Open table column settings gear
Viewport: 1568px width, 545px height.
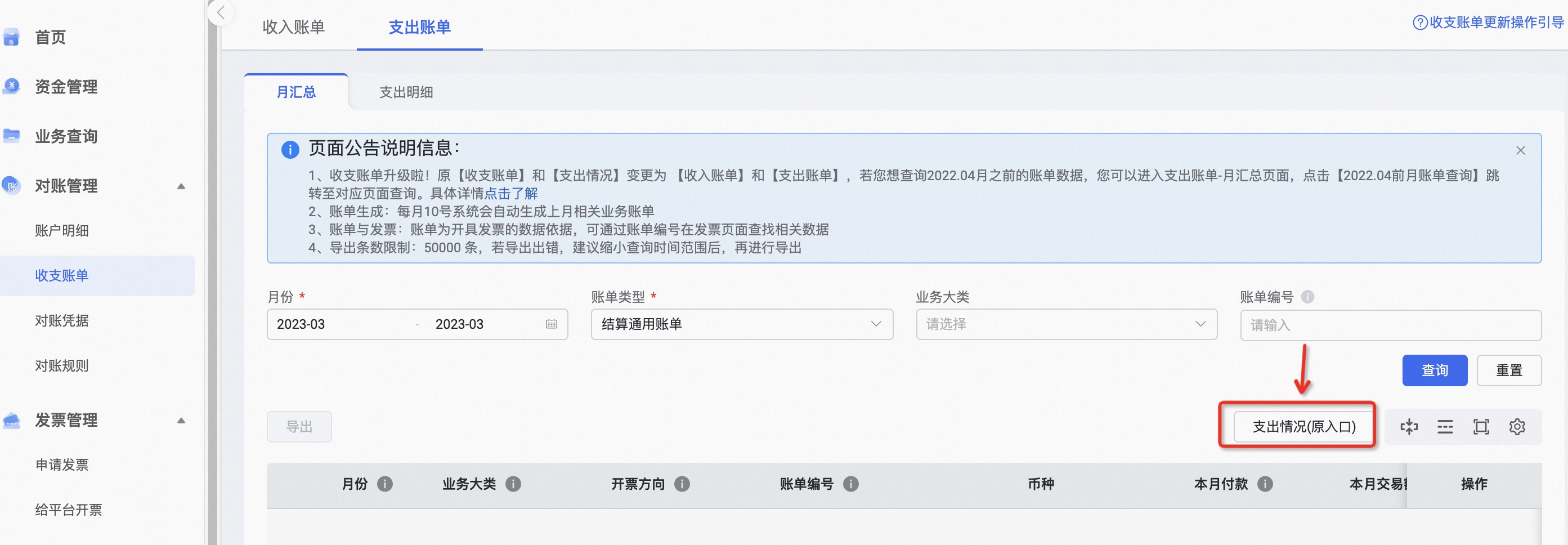point(1517,427)
